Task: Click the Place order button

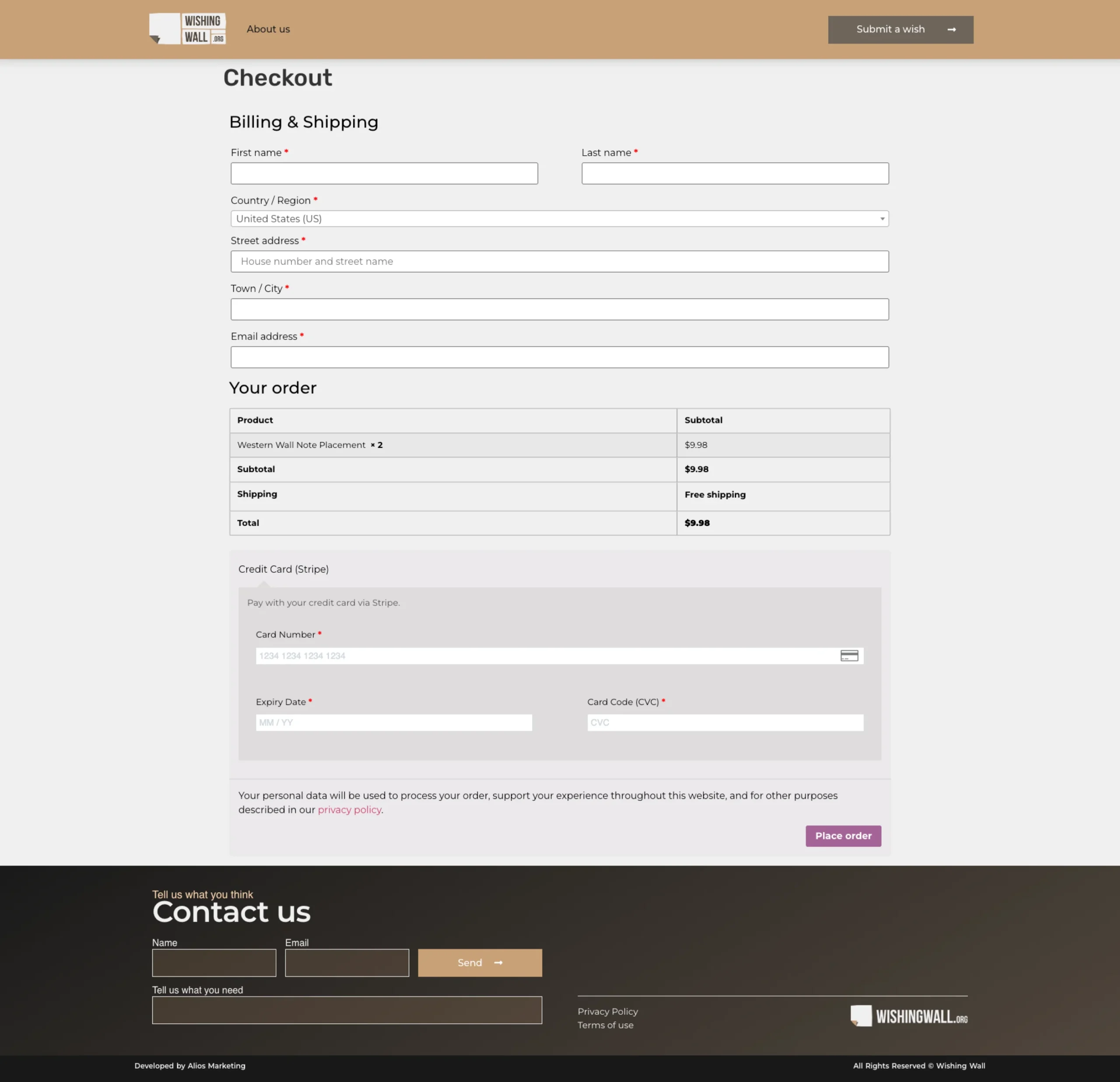Action: click(843, 836)
